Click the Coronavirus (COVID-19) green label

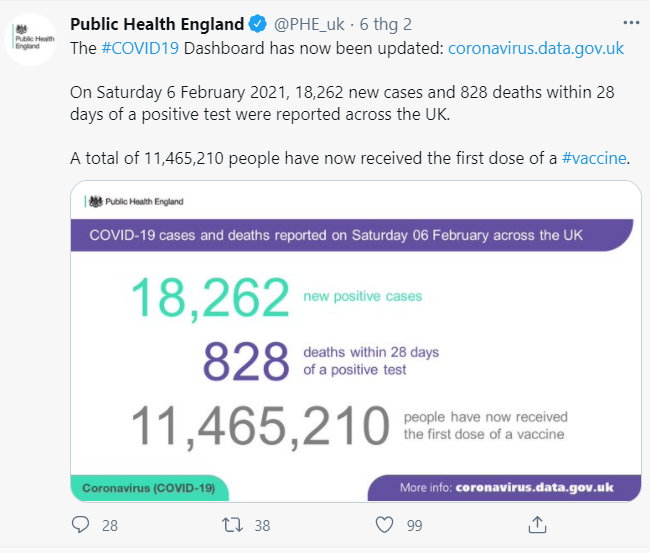(x=150, y=488)
